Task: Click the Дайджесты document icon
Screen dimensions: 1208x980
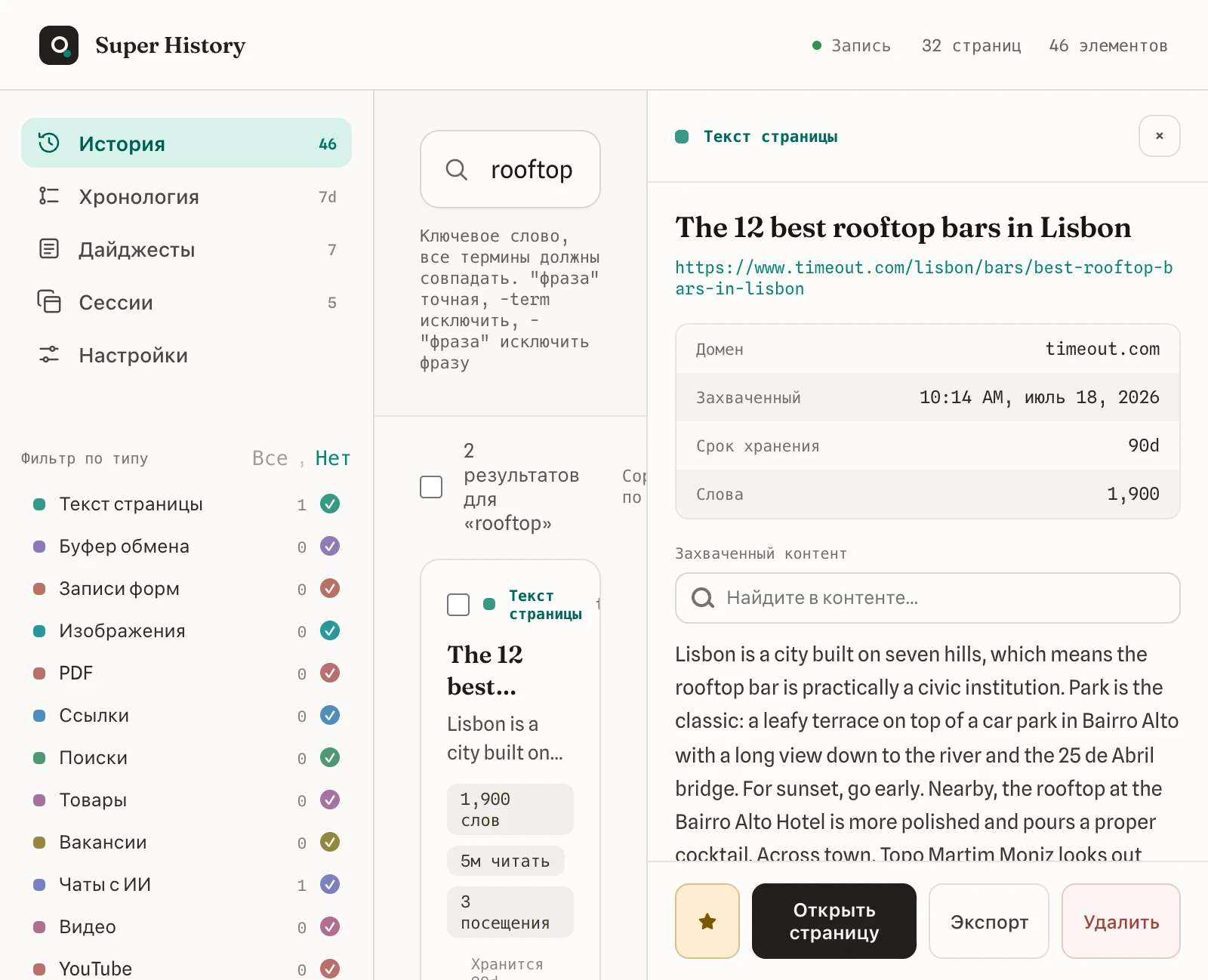Action: click(x=49, y=248)
